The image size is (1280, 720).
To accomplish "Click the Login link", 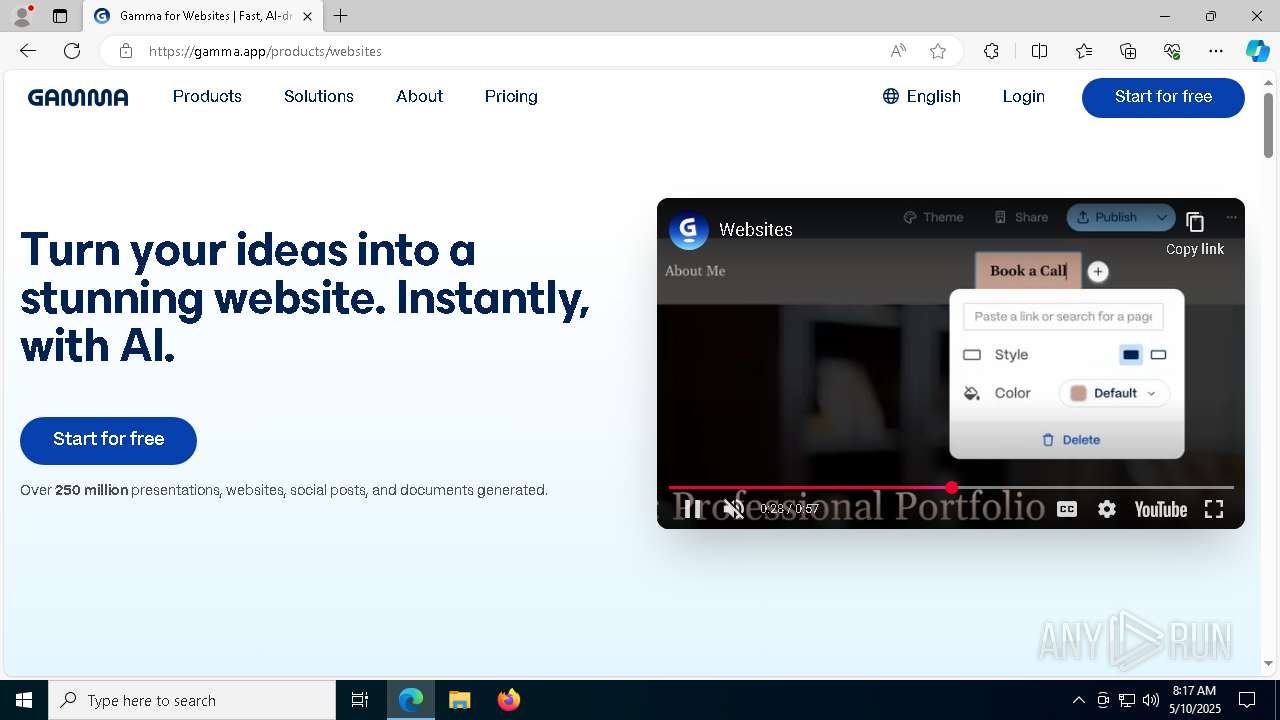I will (1023, 97).
